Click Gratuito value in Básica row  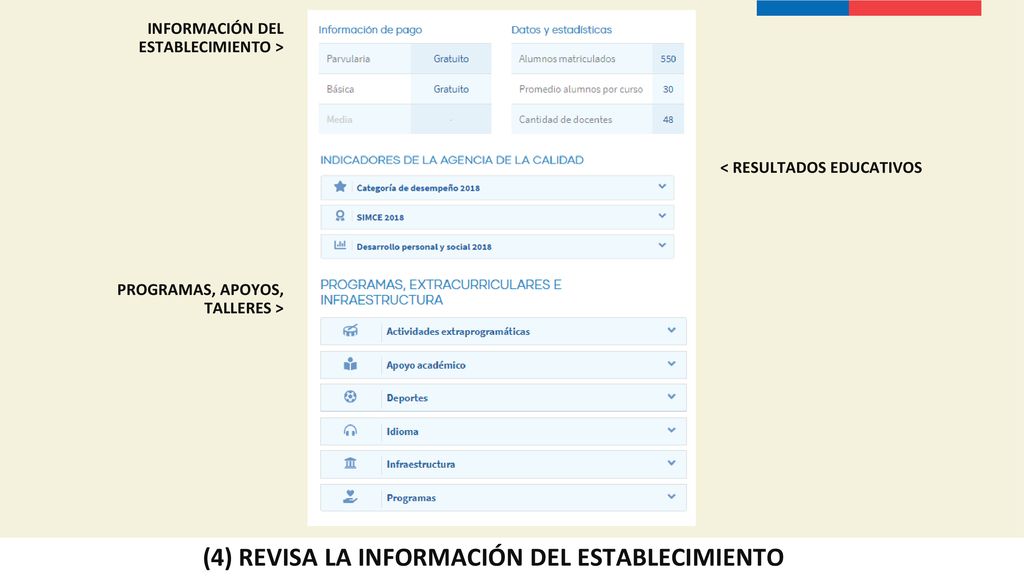click(451, 89)
